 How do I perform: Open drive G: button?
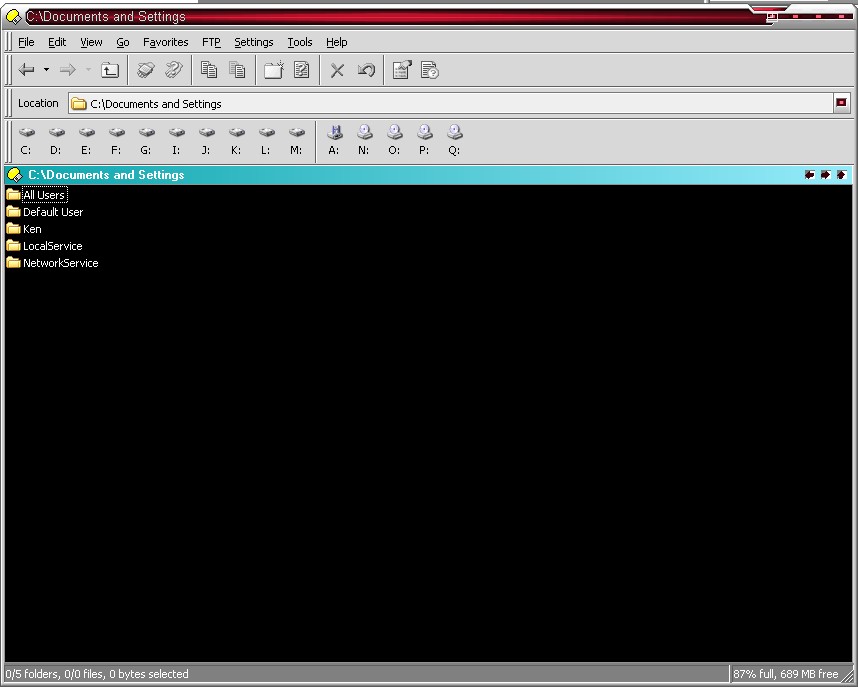(146, 141)
